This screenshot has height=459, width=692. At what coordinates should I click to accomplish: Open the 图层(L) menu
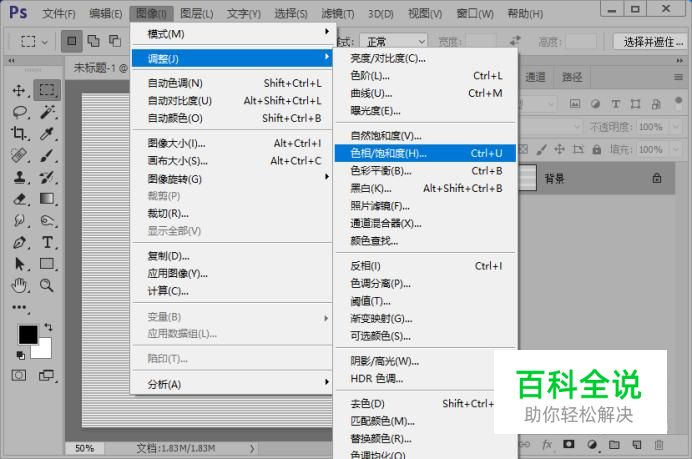(196, 14)
